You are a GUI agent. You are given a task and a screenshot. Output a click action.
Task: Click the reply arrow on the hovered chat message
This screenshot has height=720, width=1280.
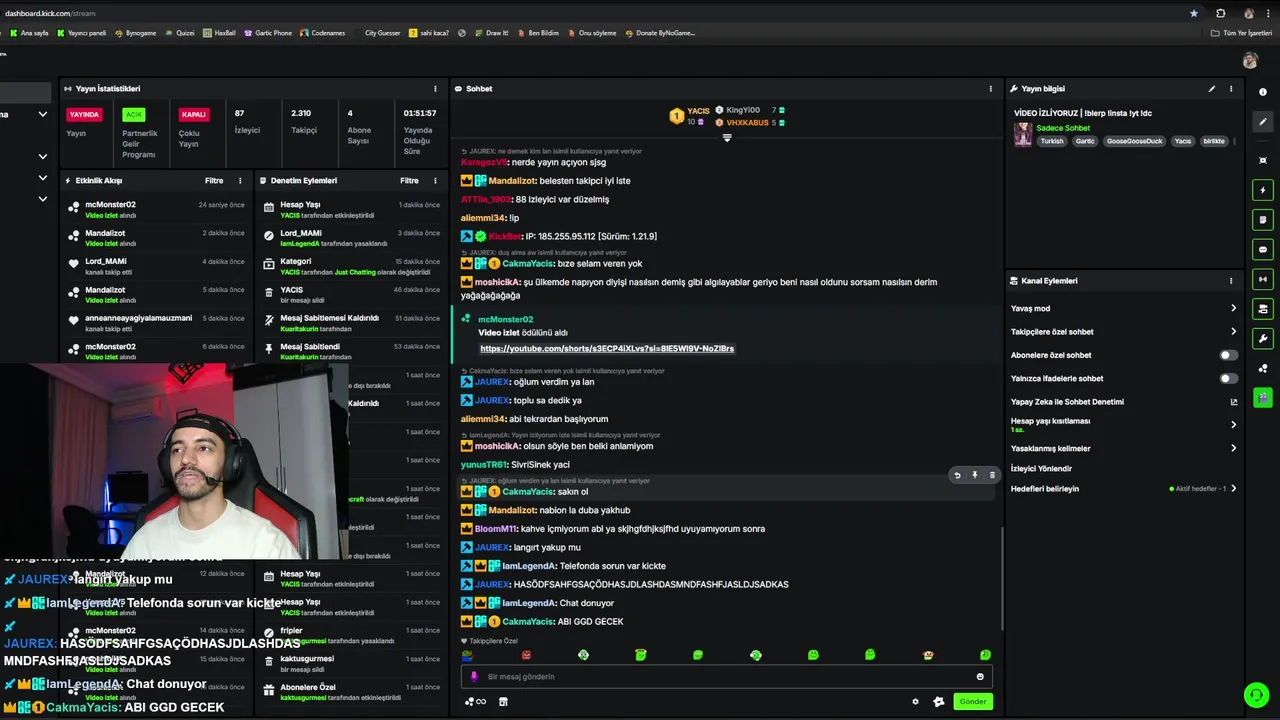point(957,475)
